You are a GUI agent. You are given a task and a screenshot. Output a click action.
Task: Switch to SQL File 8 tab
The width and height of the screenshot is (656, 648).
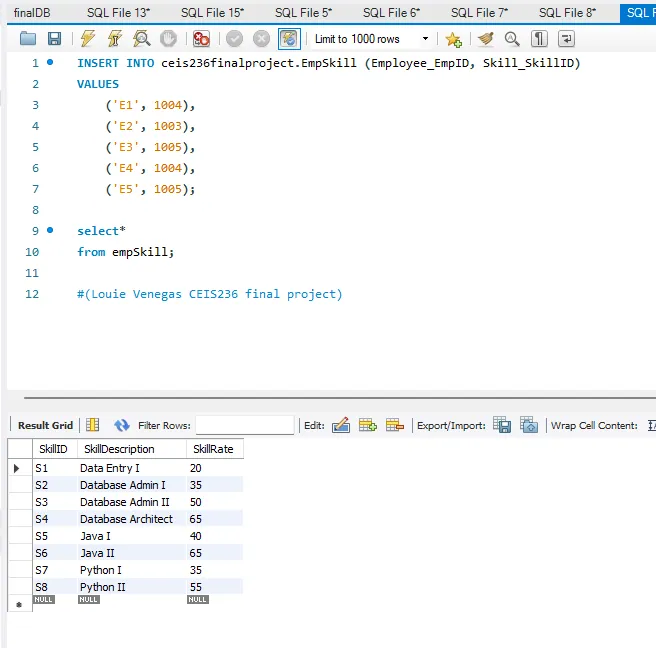coord(567,13)
